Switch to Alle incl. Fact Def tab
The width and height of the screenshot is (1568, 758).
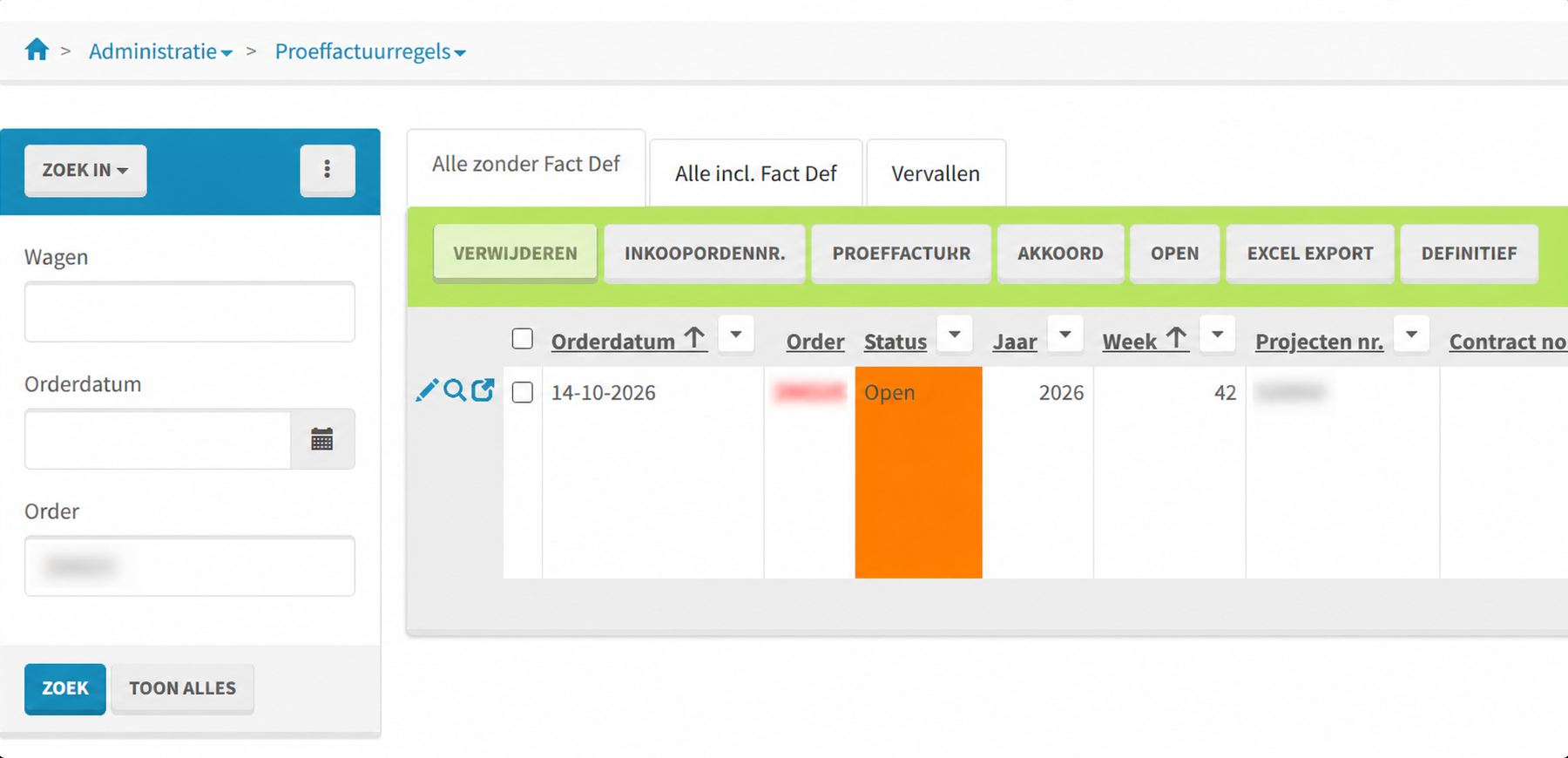(x=756, y=173)
